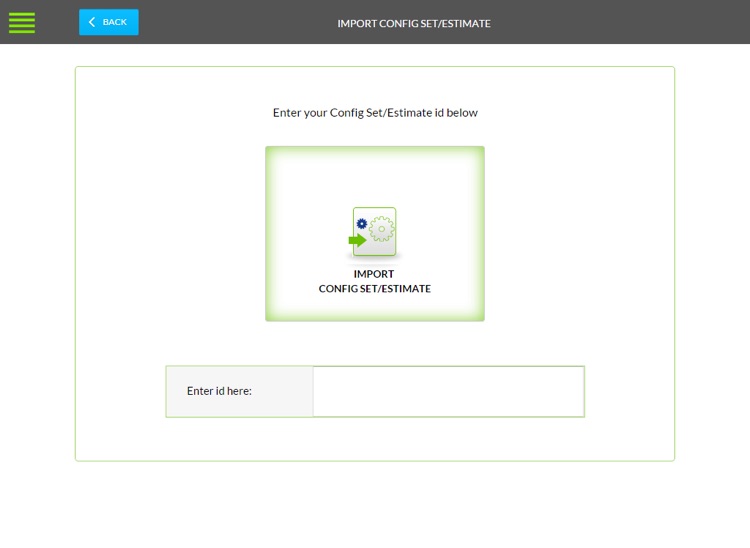The width and height of the screenshot is (750, 548).
Task: Open the green hamburger menu
Action: (22, 22)
